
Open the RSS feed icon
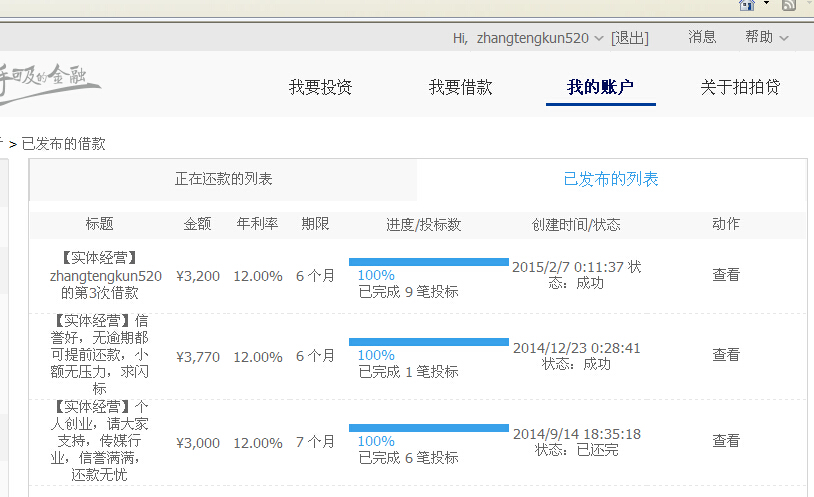[789, 5]
